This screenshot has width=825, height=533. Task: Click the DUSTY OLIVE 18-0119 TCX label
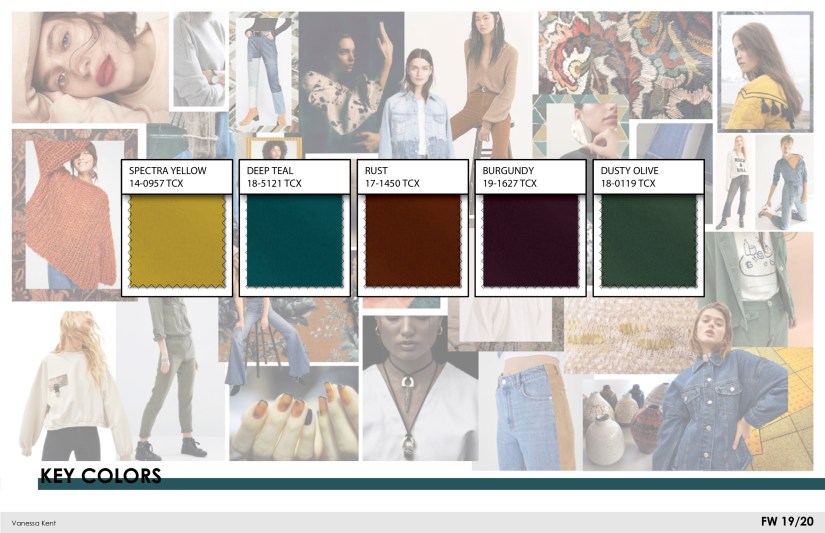629,177
